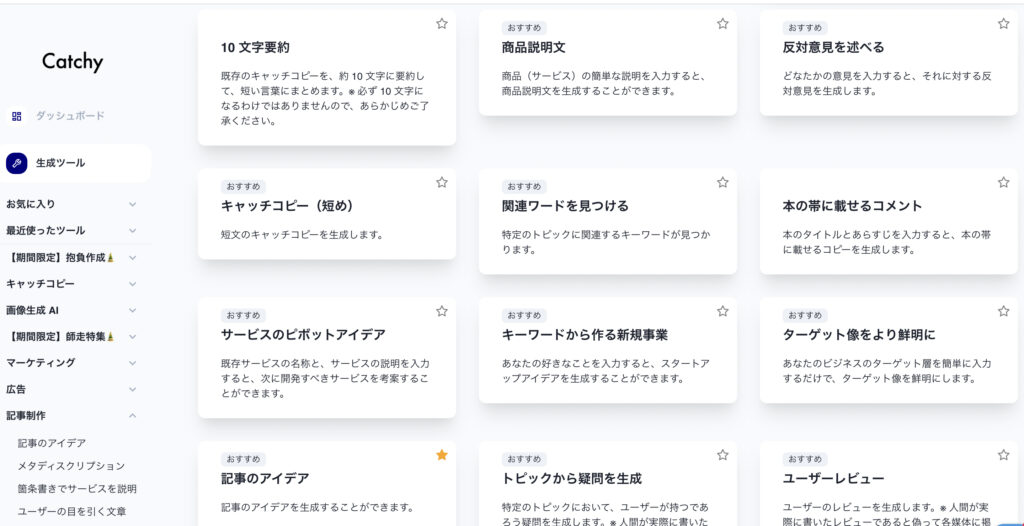Toggle star on 反対意見を述べる card
Viewport: 1024px width, 526px height.
click(1003, 24)
